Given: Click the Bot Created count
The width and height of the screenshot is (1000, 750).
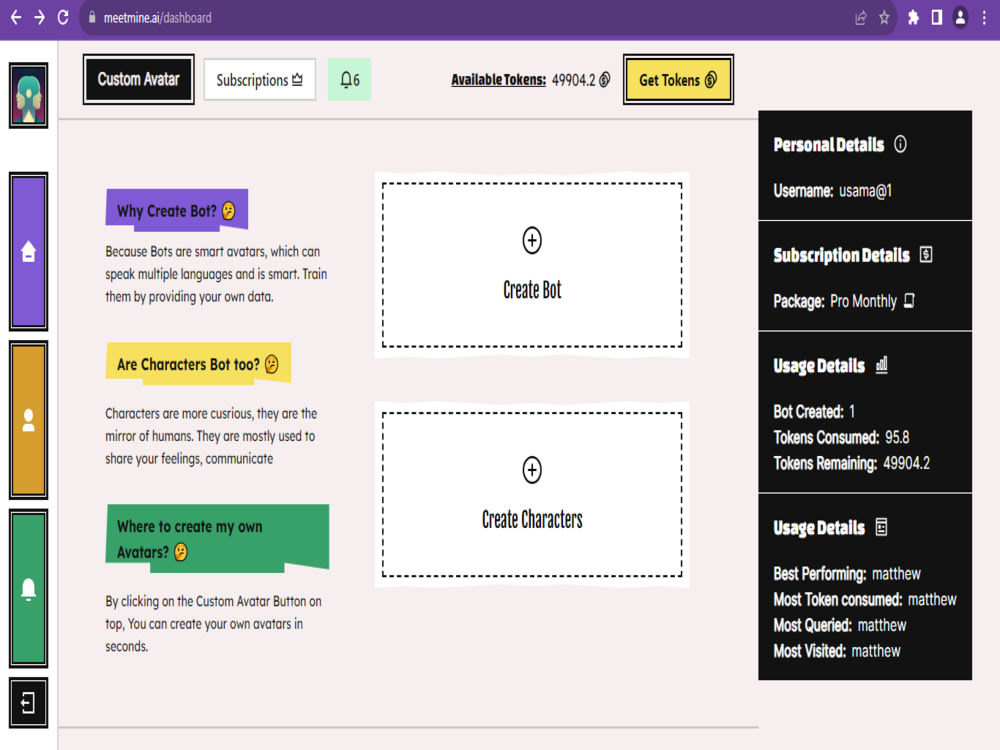Looking at the screenshot, I should (851, 411).
